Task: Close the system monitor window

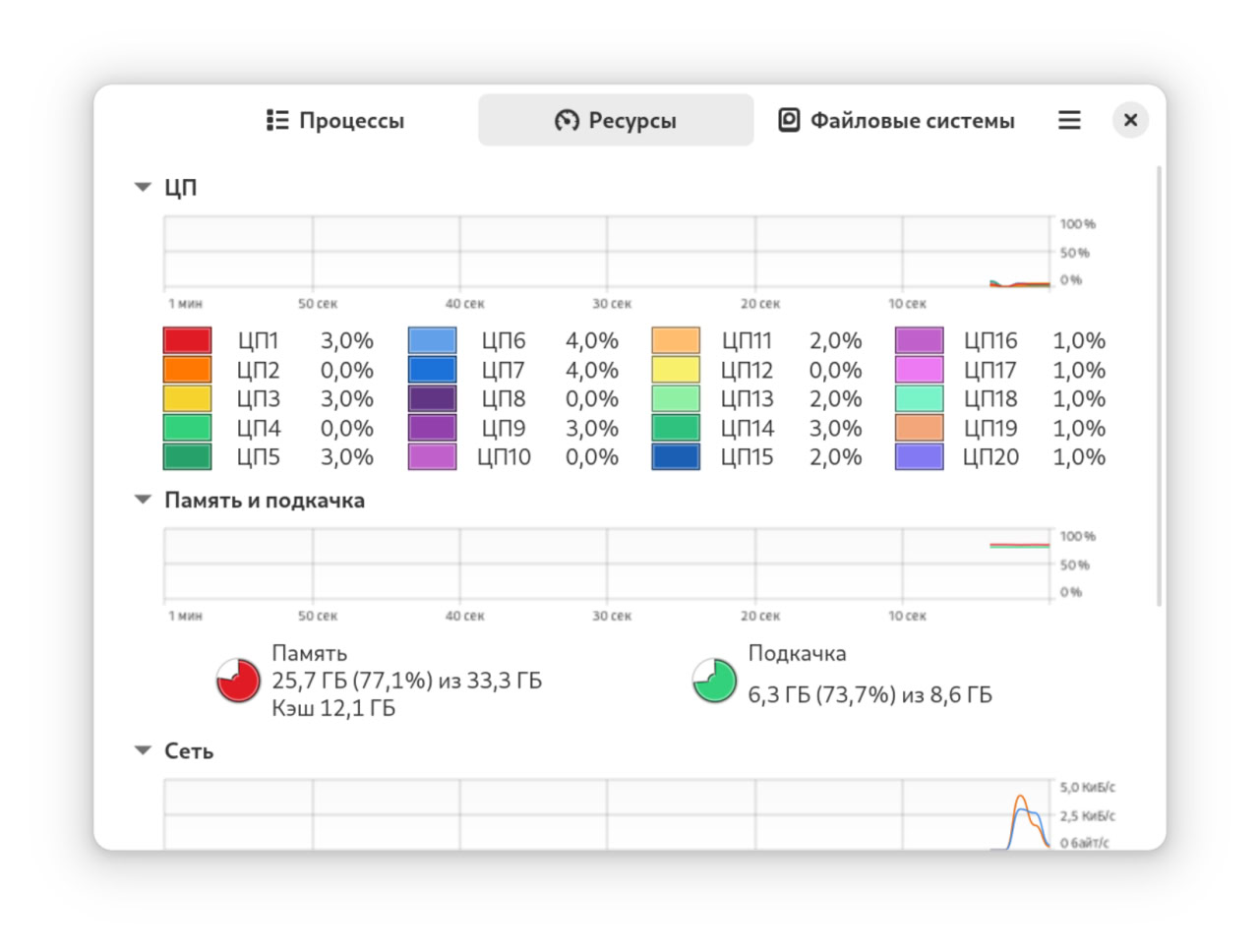Action: pos(1130,120)
